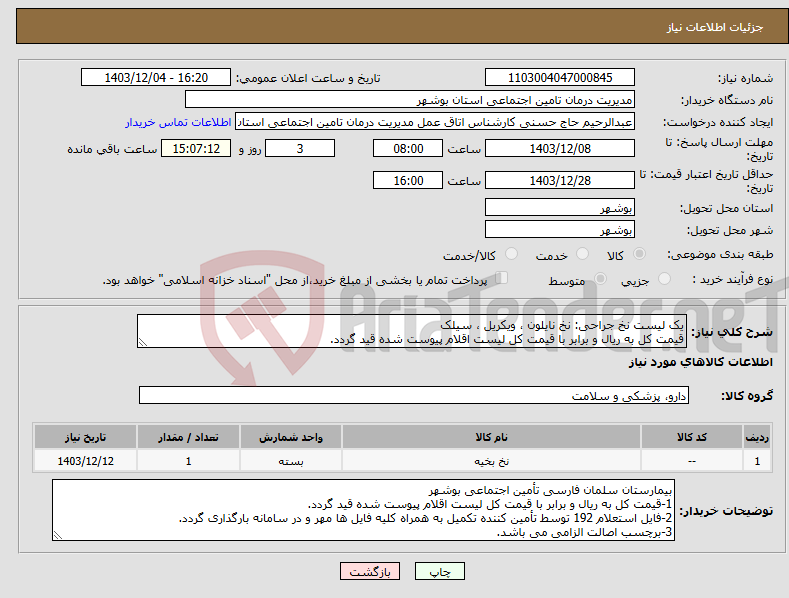Open اطلاعات تماس خریدار contact link
This screenshot has width=789, height=598.
(178, 122)
